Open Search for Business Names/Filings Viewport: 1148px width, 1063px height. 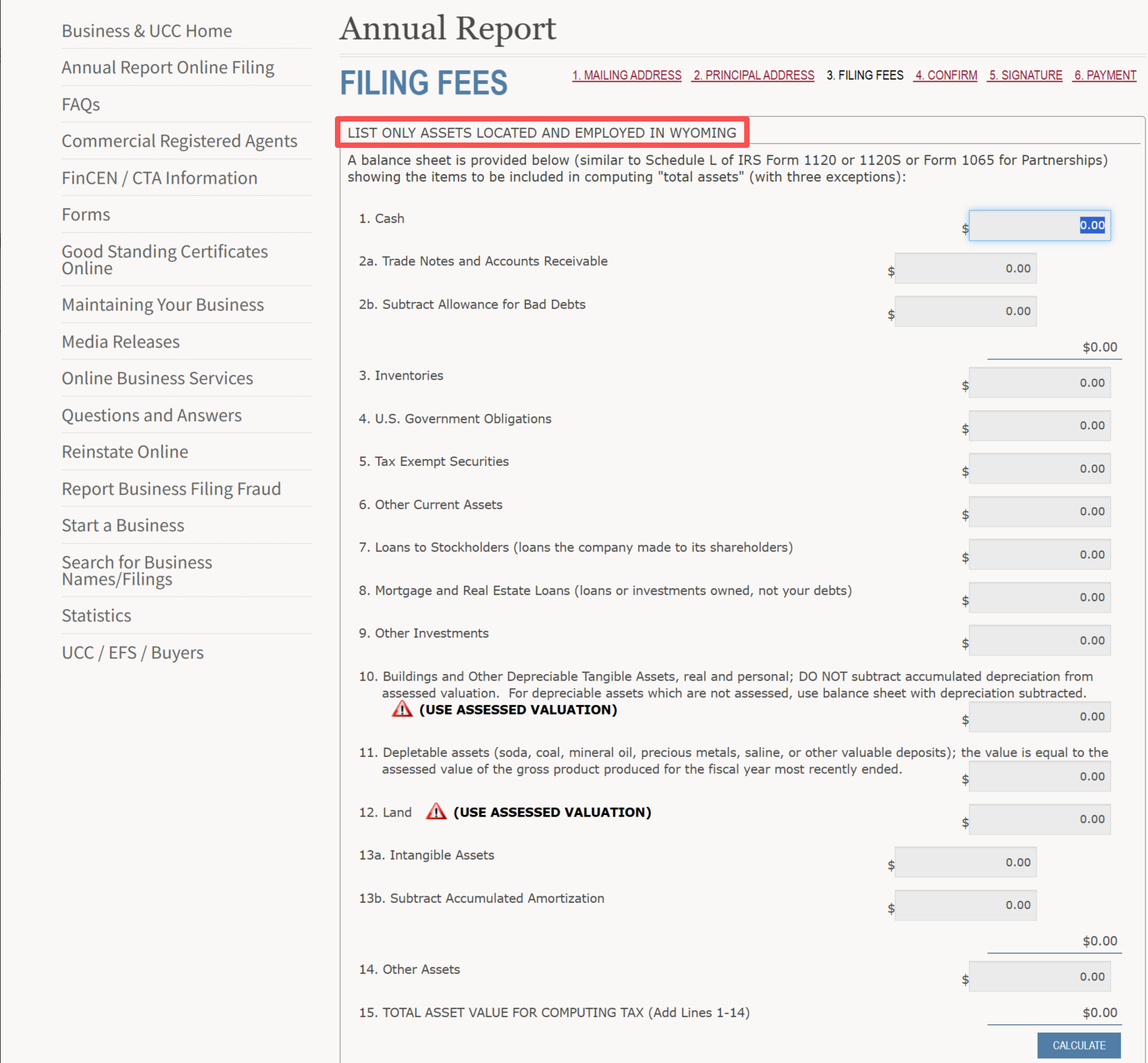[x=137, y=571]
